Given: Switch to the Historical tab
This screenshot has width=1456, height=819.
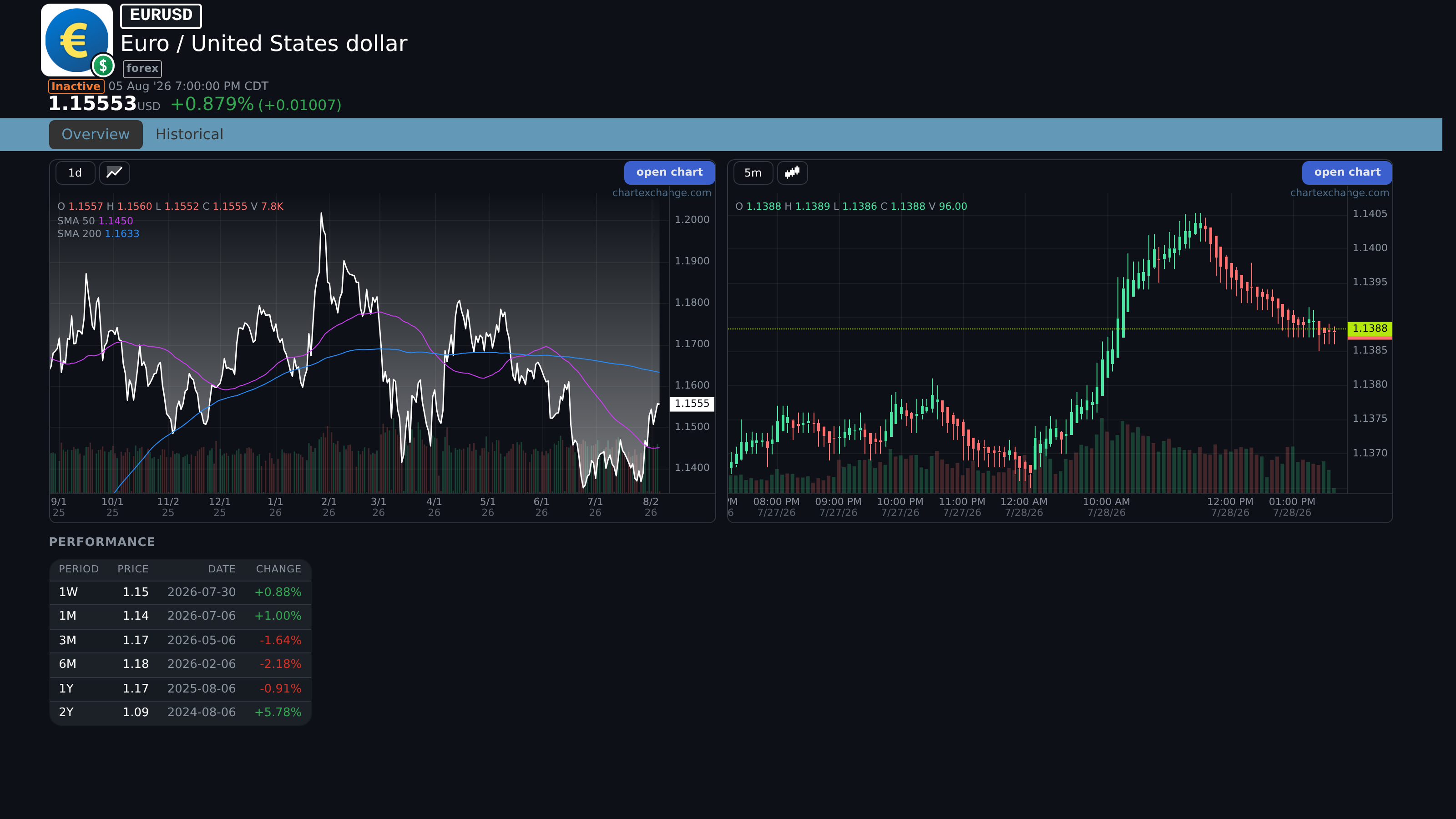Looking at the screenshot, I should pos(189,135).
